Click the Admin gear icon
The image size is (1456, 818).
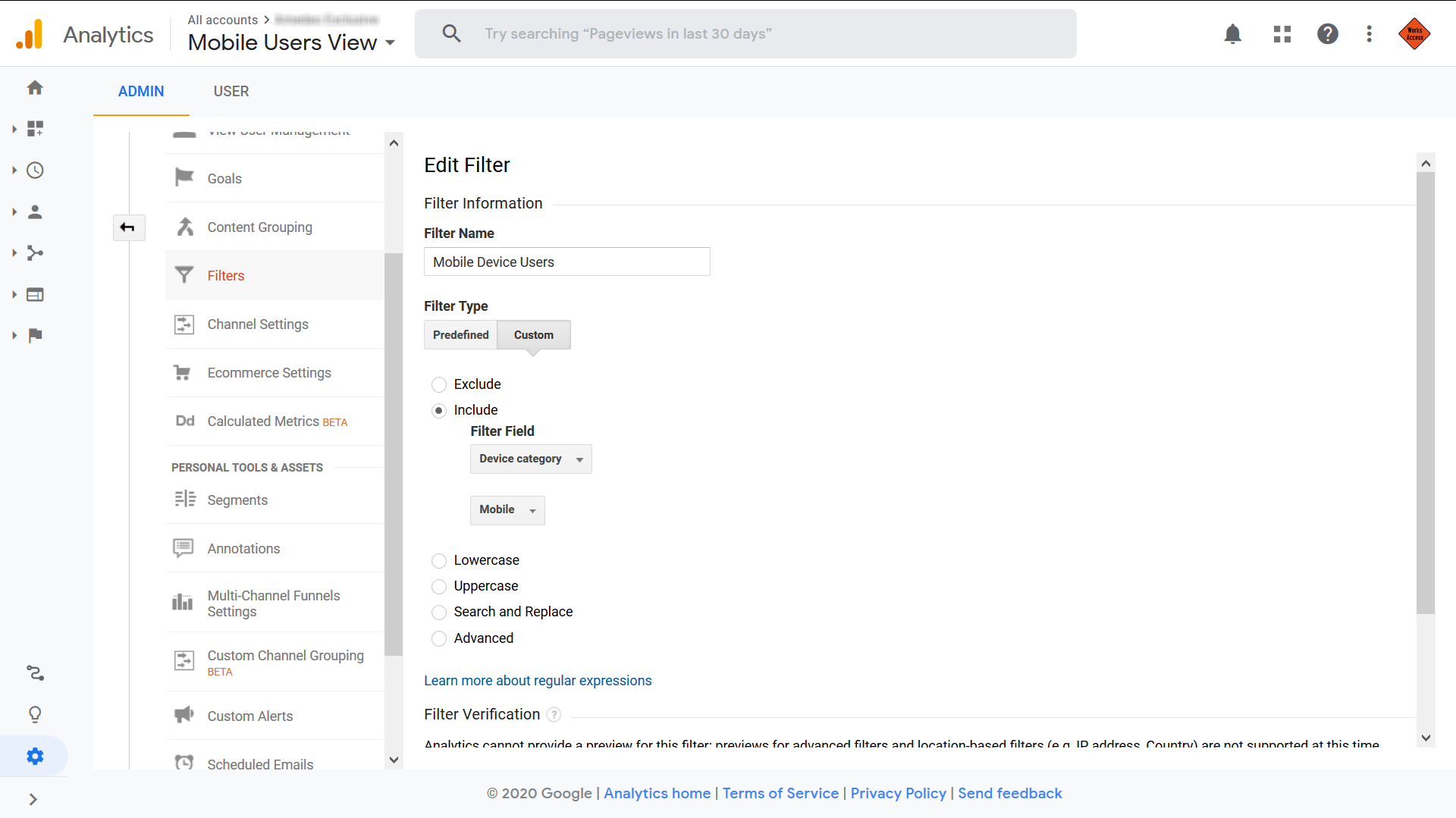click(x=35, y=755)
